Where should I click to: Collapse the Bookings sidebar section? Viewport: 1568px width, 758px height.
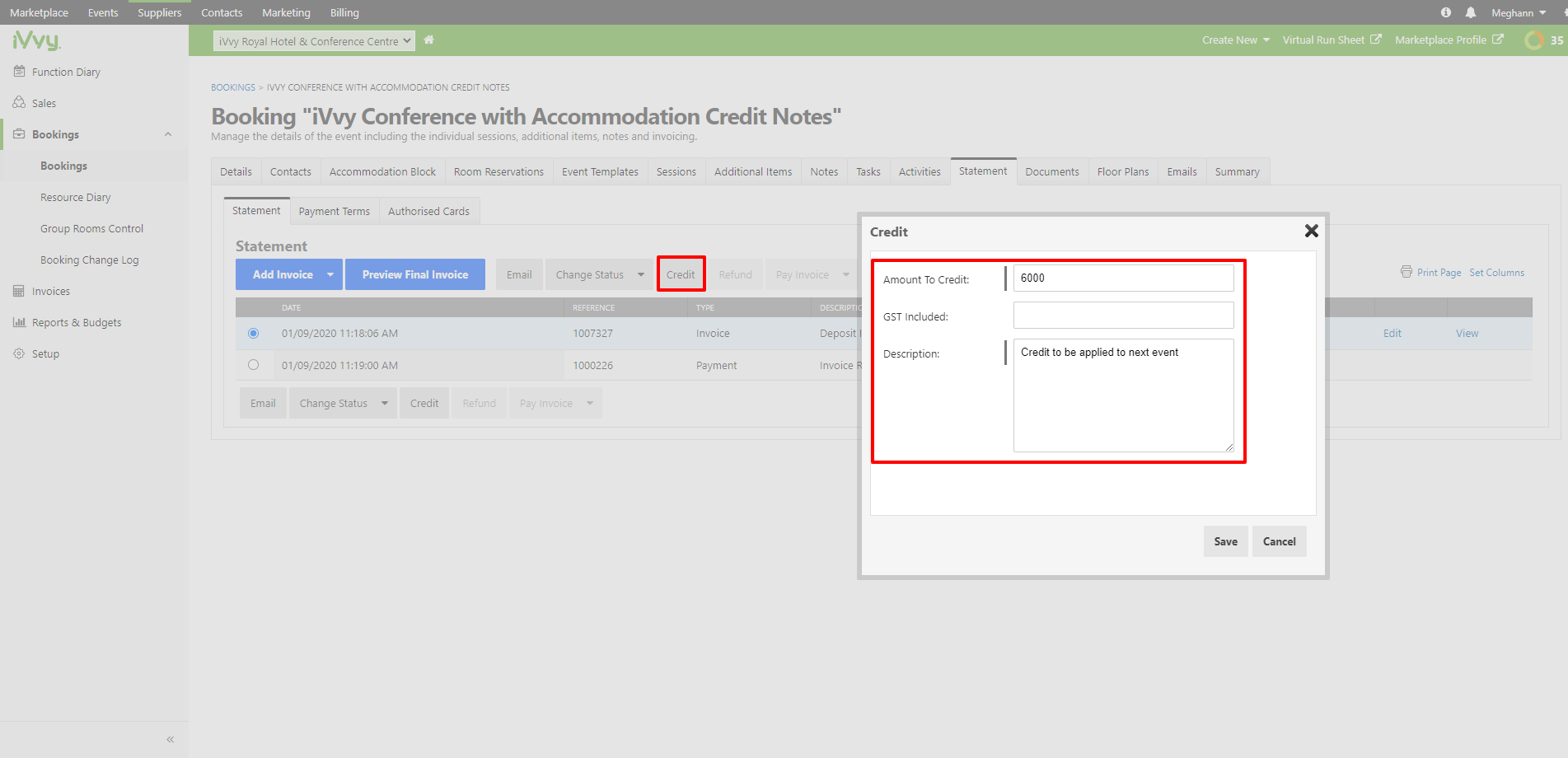(x=168, y=134)
